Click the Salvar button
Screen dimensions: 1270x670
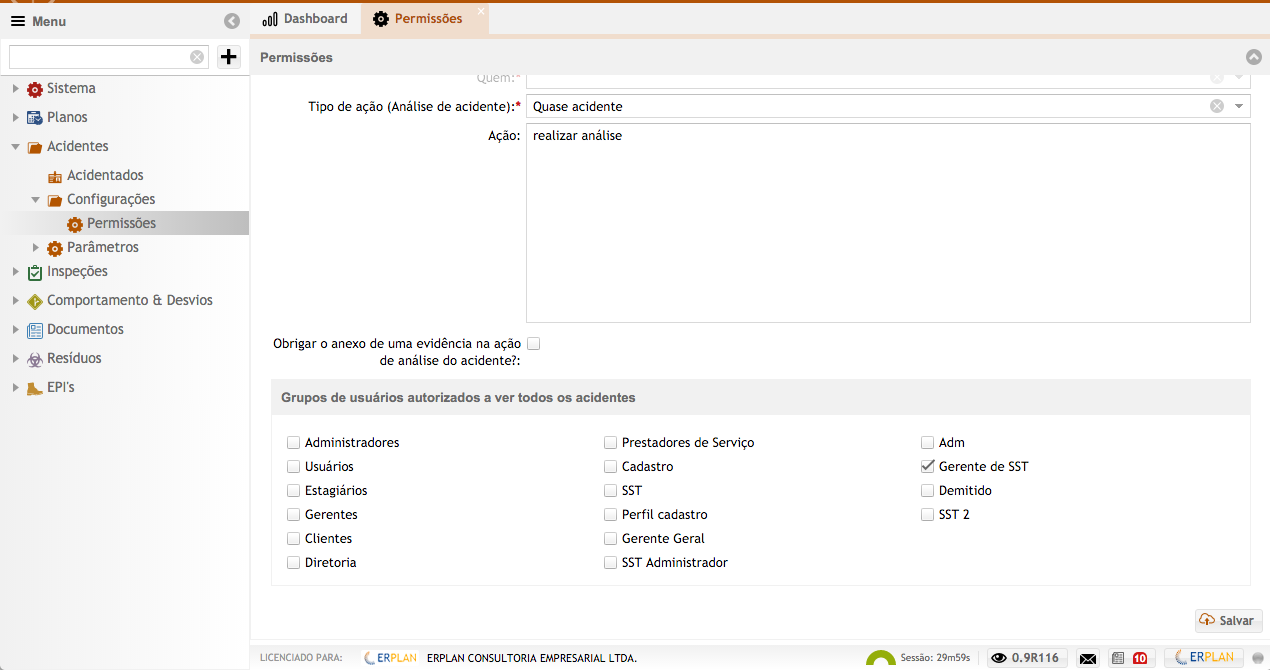click(1229, 621)
